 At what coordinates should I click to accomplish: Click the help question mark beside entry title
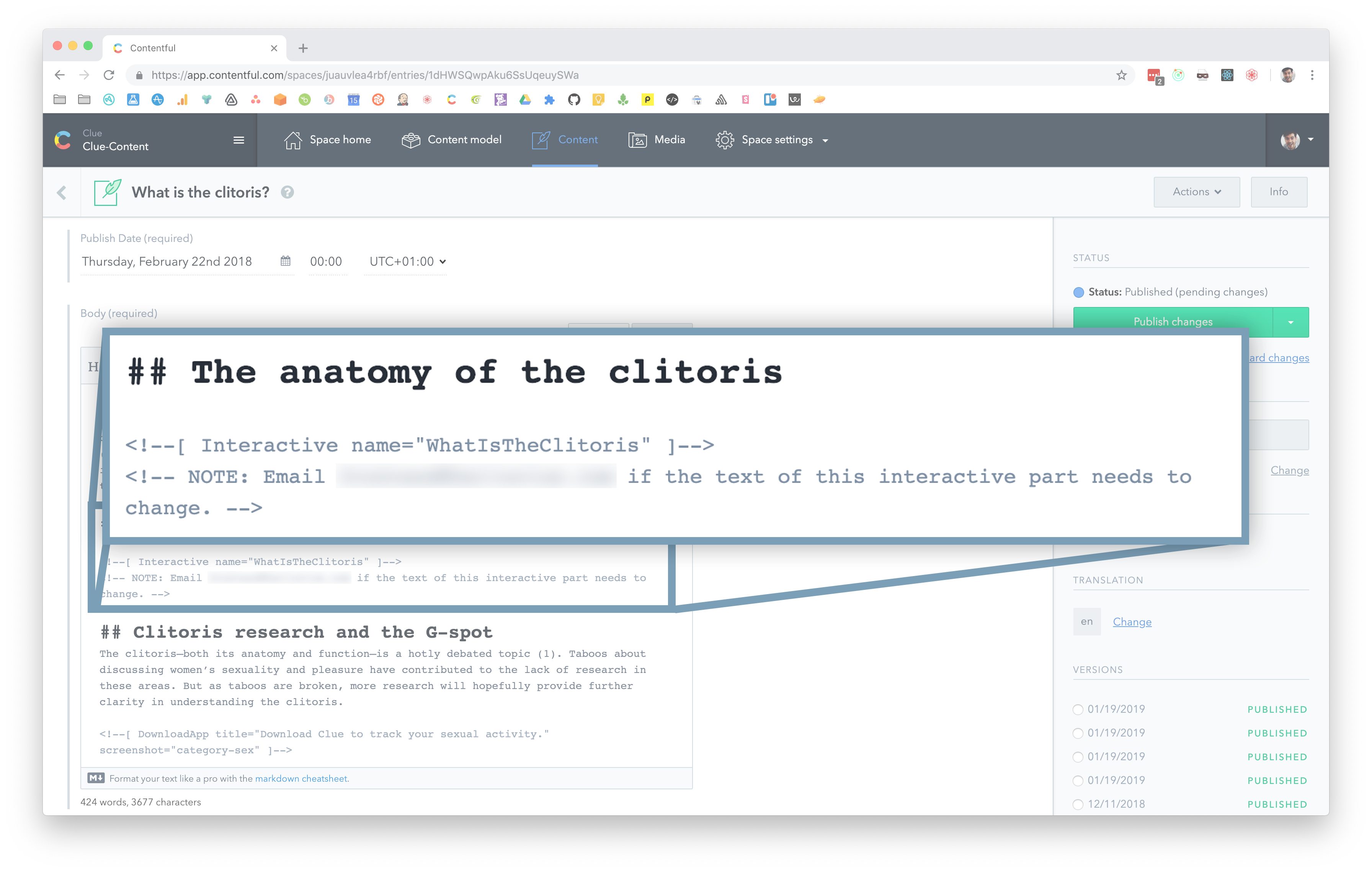click(287, 193)
